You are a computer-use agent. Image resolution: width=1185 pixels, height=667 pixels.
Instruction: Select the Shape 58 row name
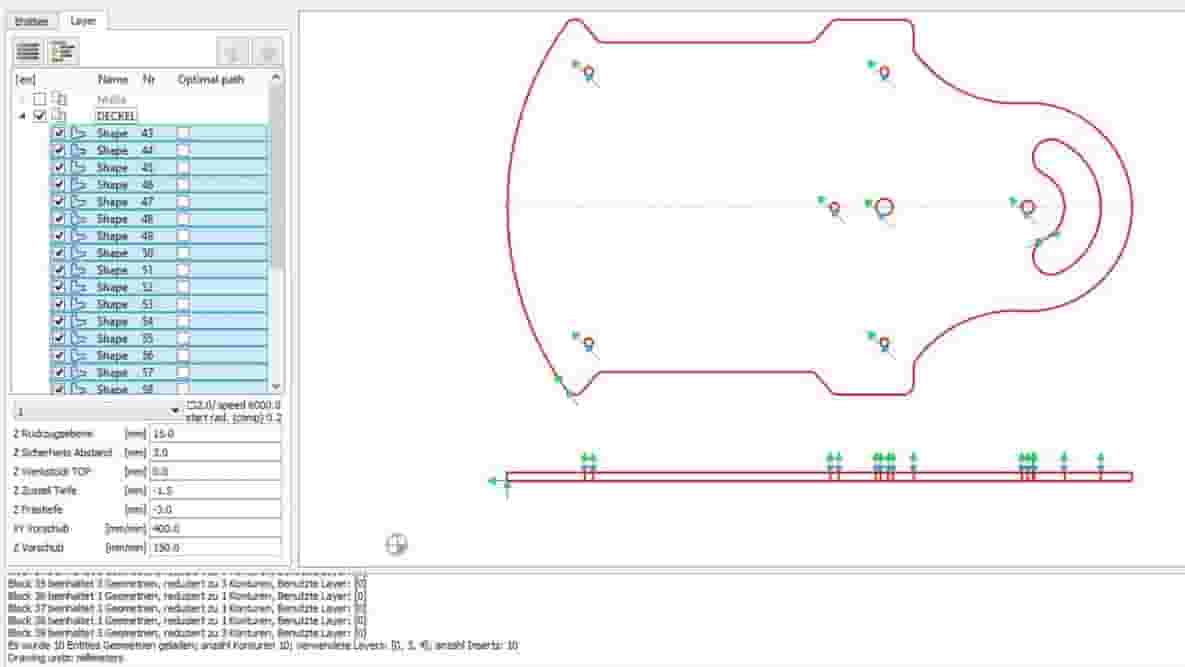tap(112, 389)
